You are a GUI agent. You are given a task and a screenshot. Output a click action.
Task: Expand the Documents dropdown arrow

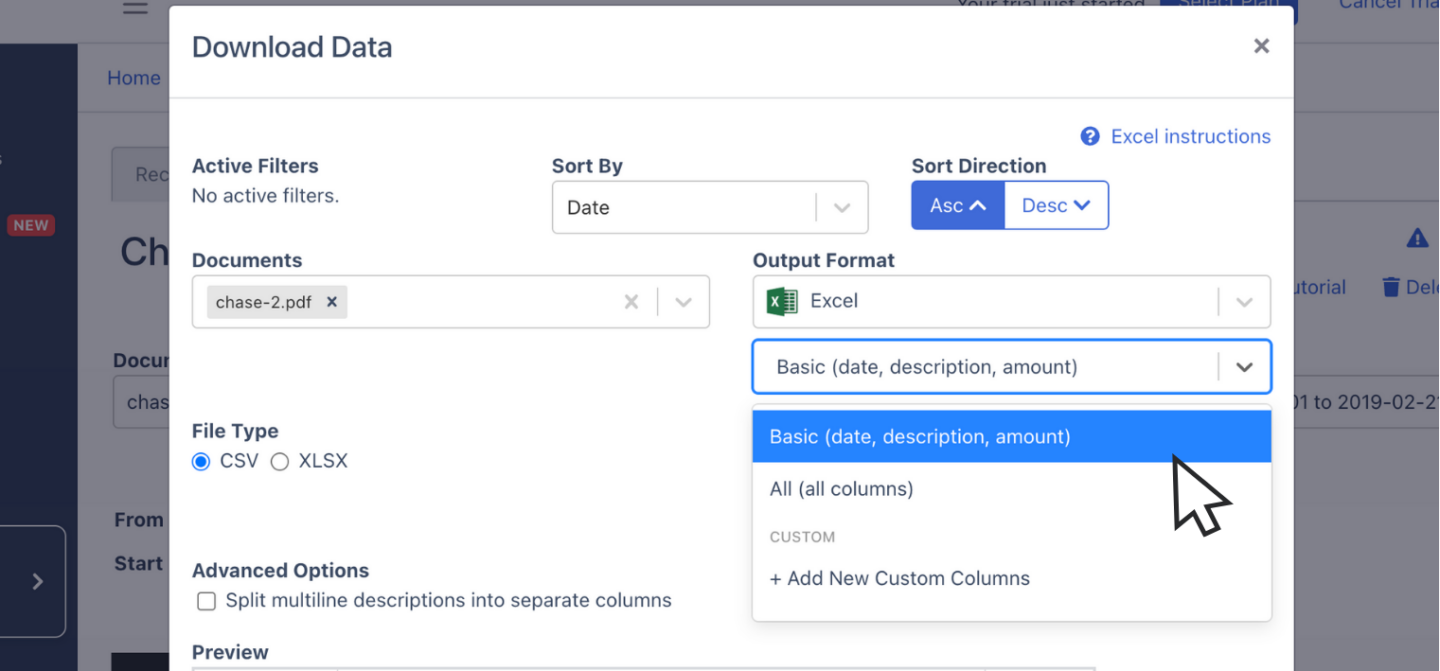tap(684, 302)
